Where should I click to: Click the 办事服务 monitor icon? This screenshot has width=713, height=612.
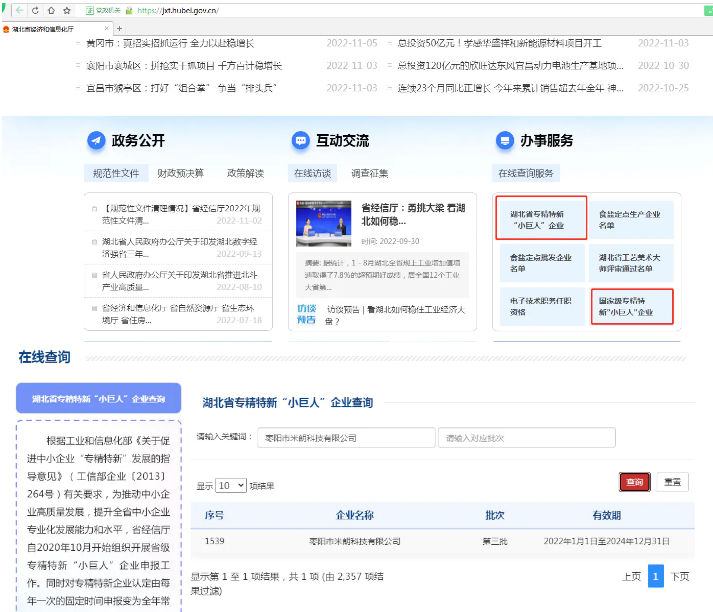pos(504,141)
